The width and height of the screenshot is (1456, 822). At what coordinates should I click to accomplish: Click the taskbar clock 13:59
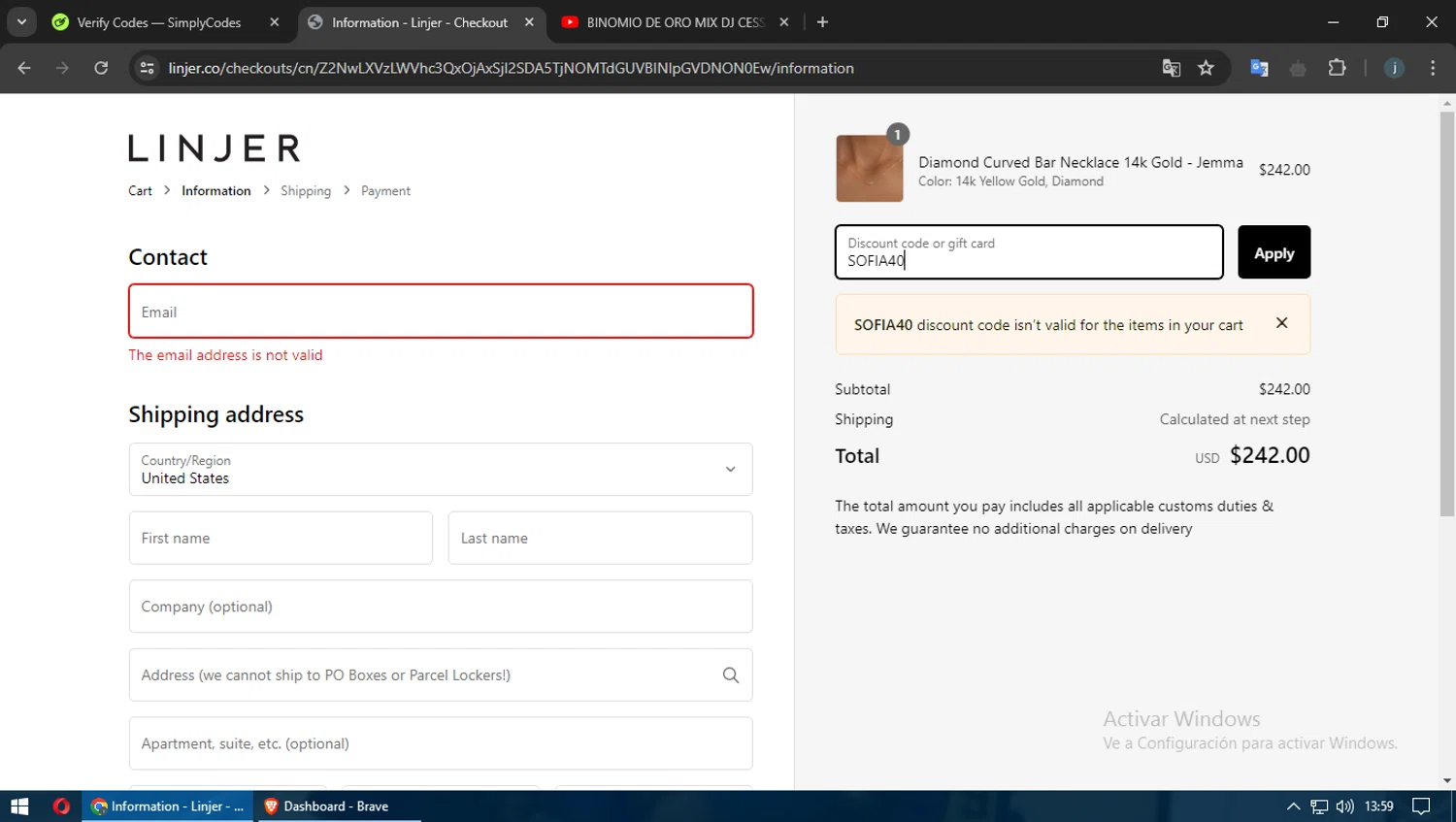(x=1378, y=806)
